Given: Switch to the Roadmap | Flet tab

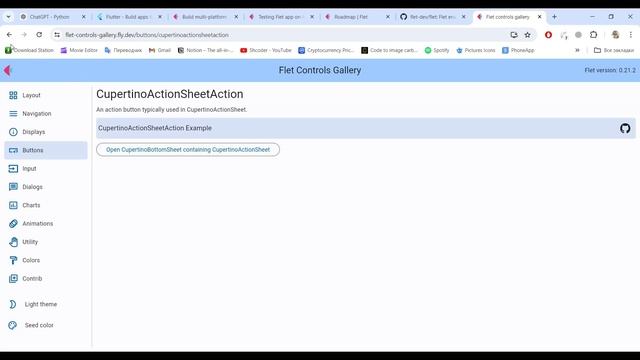Looking at the screenshot, I should click(357, 17).
